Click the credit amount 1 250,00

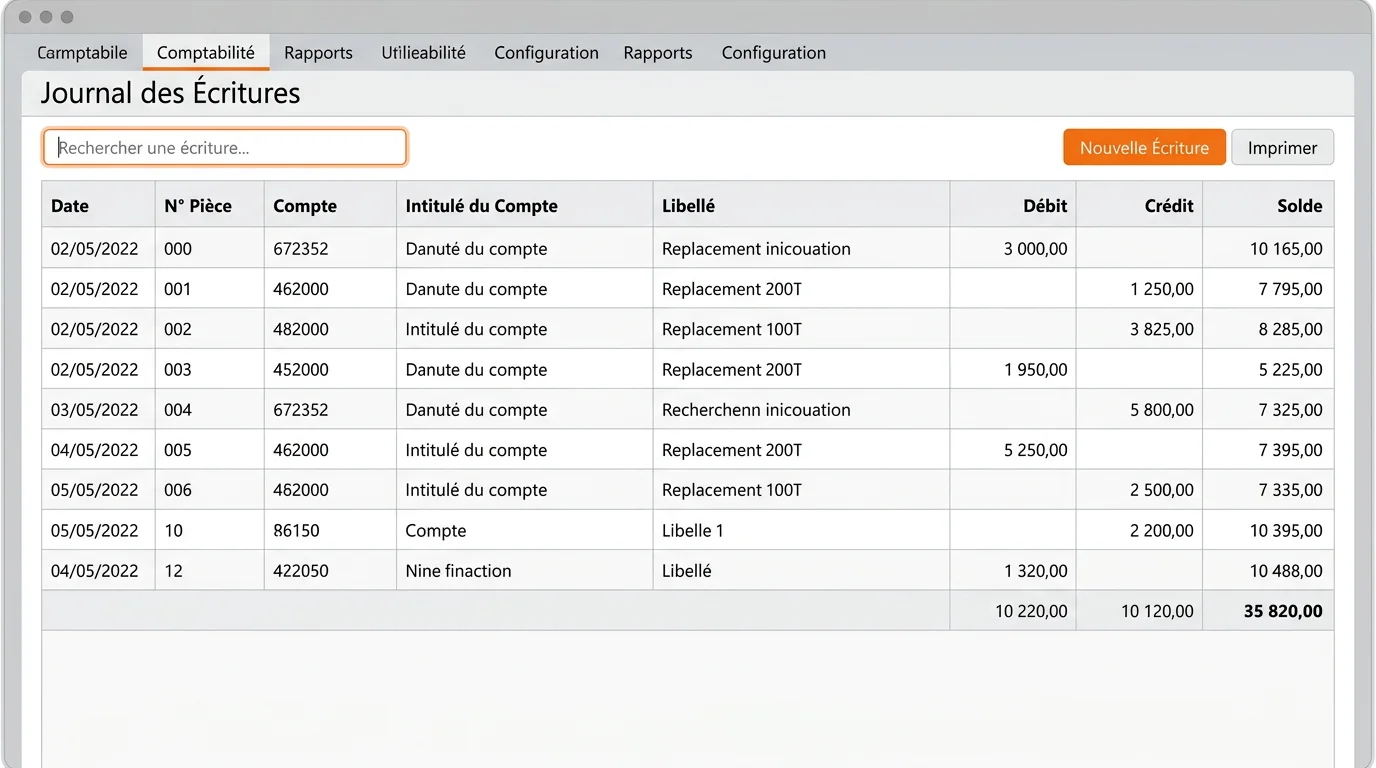[1162, 289]
